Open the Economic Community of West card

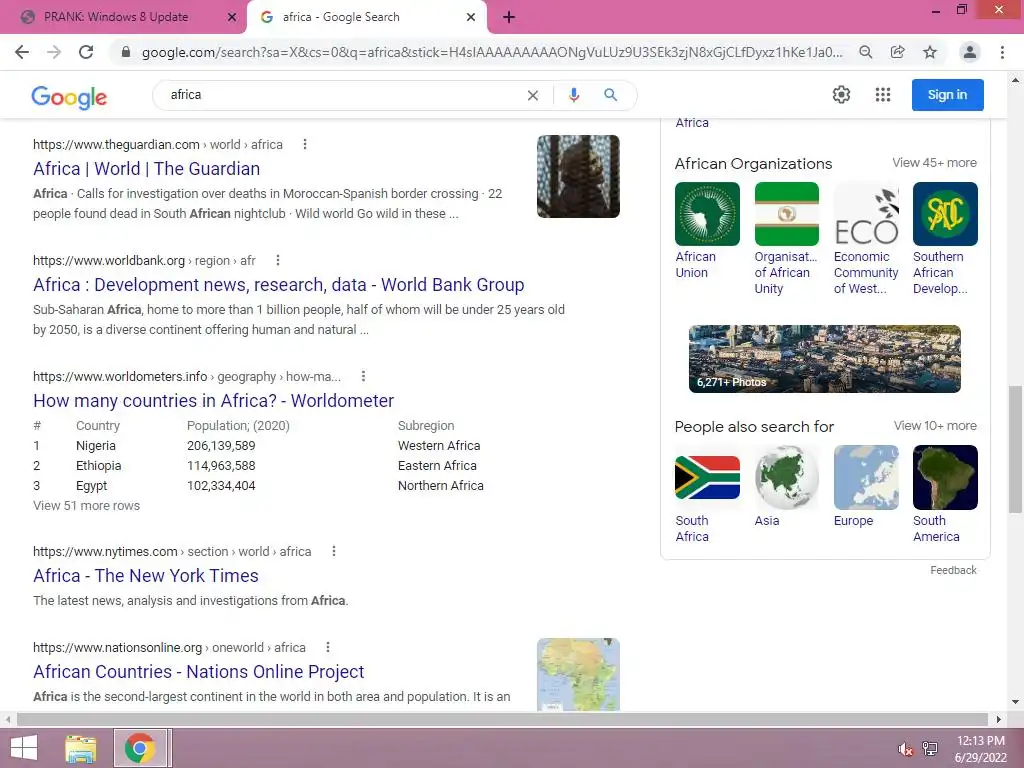click(x=866, y=239)
